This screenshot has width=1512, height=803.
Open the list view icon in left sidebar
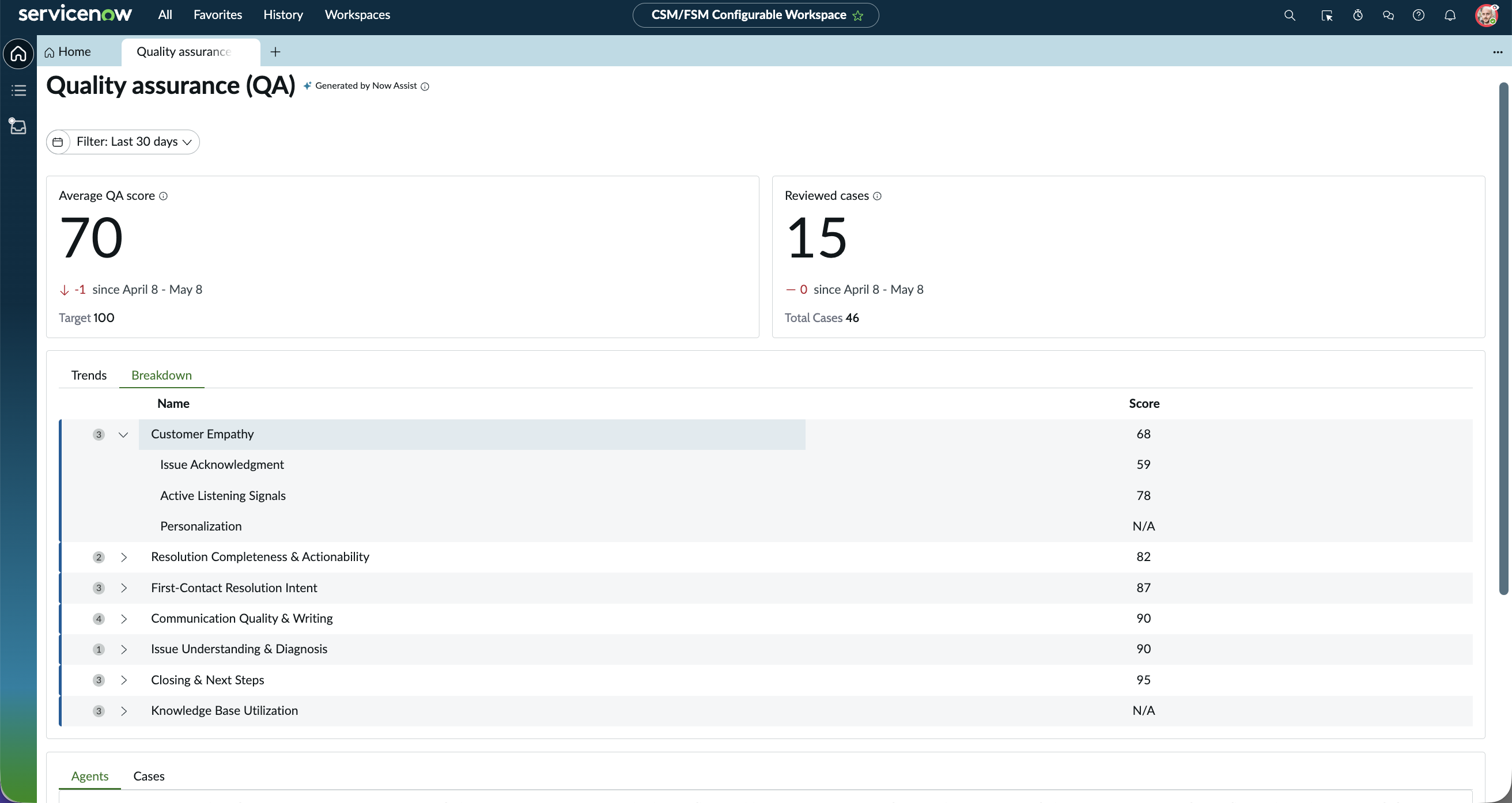(18, 90)
